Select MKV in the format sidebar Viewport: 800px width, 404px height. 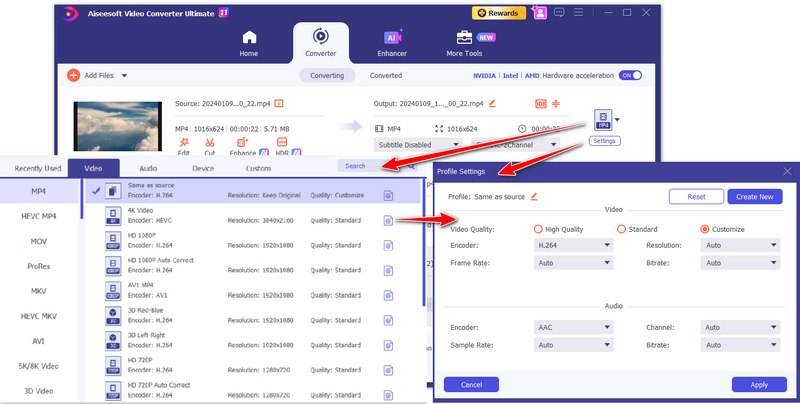(39, 291)
